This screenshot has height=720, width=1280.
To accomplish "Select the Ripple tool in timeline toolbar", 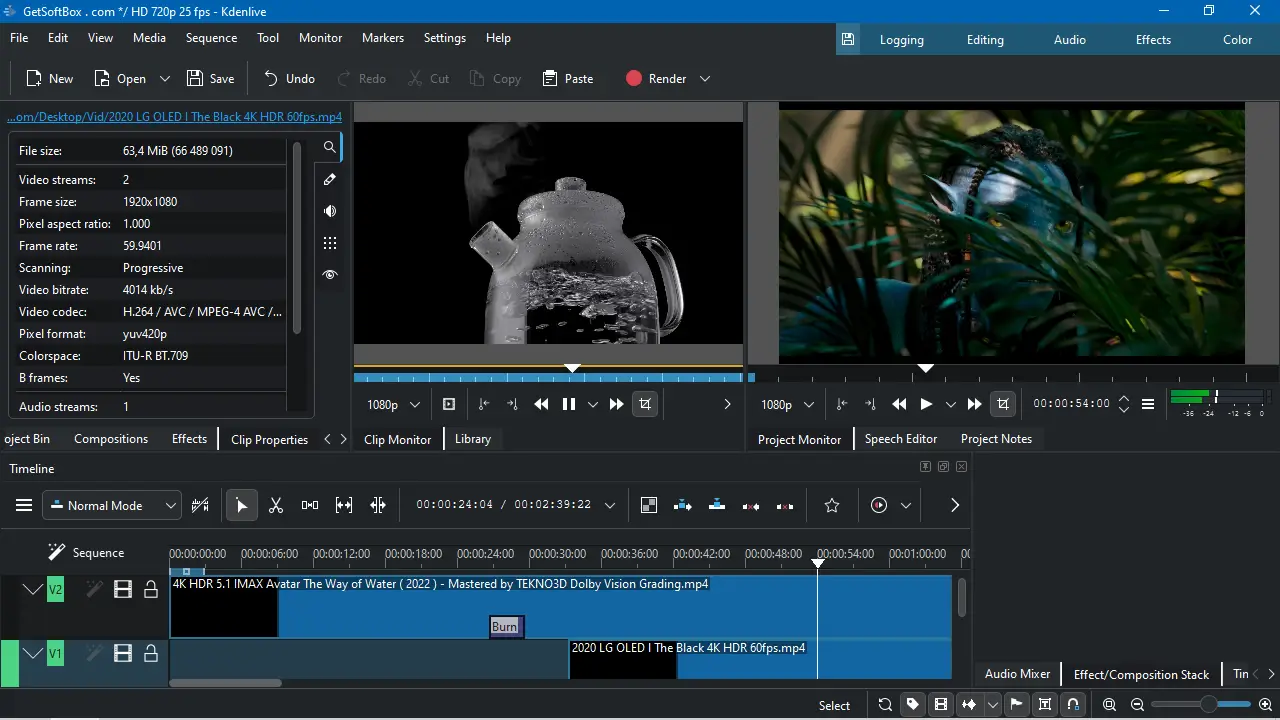I will point(378,505).
